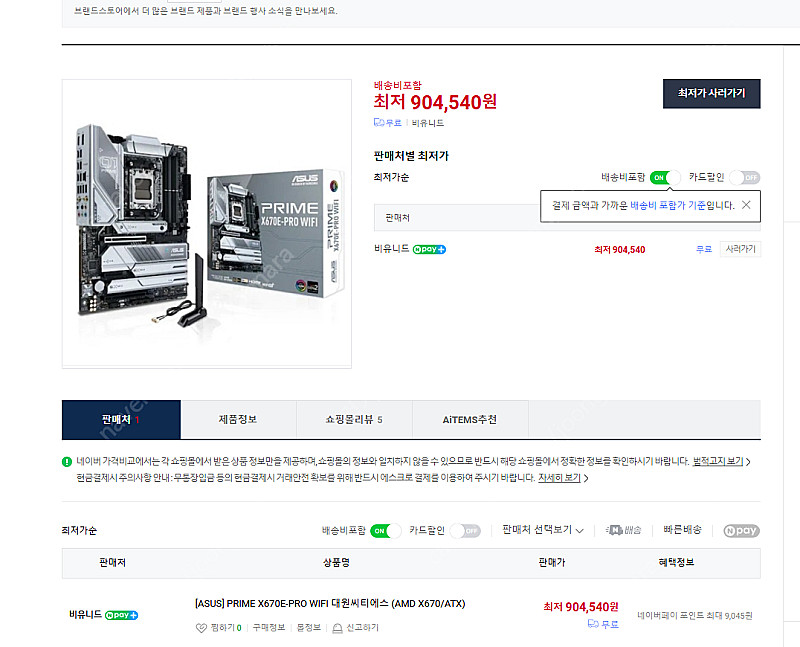Open the 구매정보 link

[x=269, y=627]
